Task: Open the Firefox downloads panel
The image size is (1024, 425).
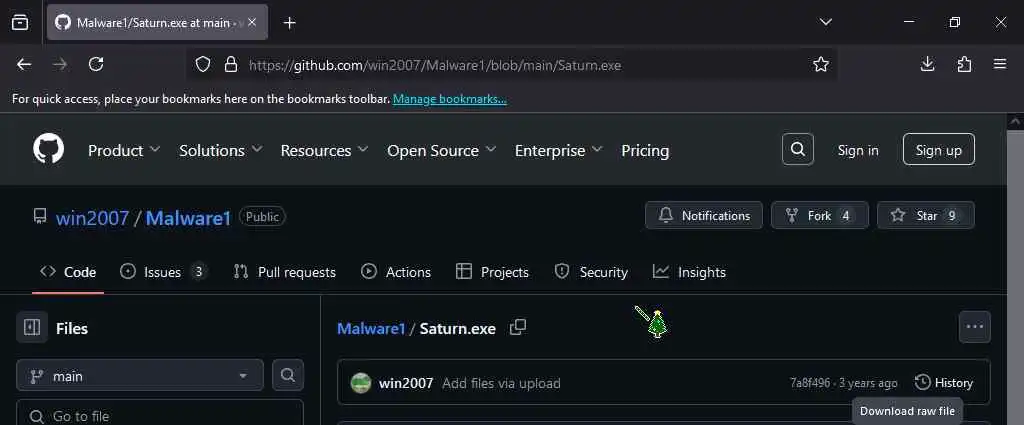Action: (x=927, y=64)
